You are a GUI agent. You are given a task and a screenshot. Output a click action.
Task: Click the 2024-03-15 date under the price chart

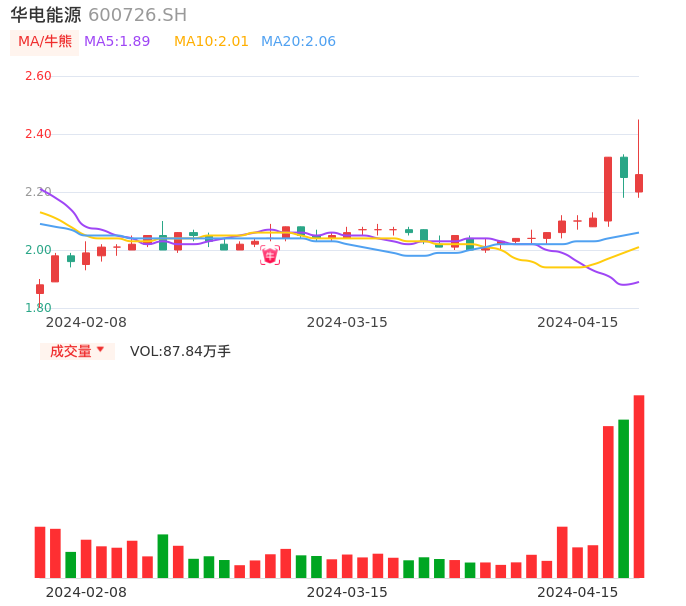(x=347, y=322)
